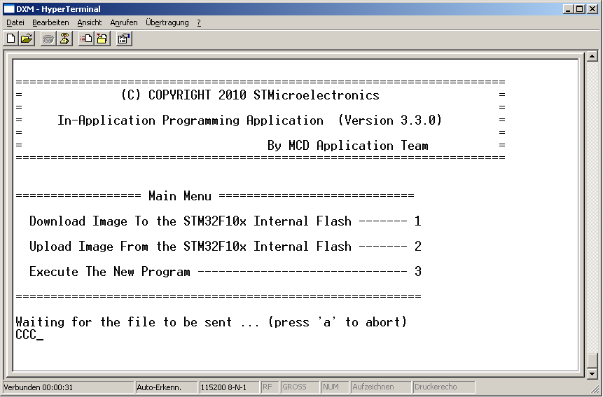Open the Übertragung menu

pos(167,22)
